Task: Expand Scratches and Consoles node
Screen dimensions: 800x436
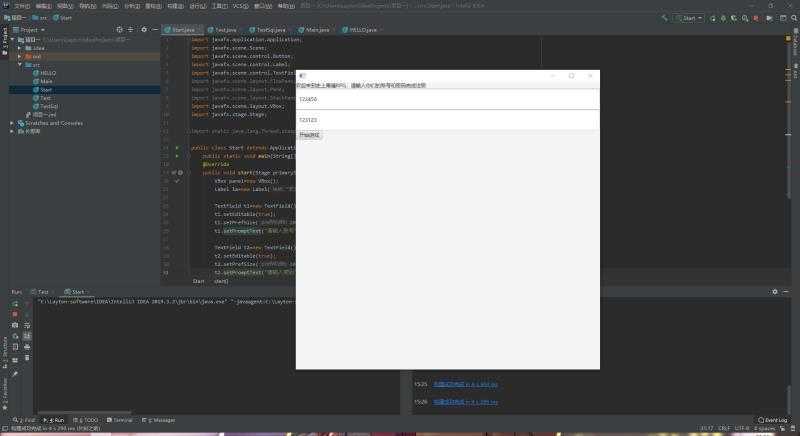Action: point(12,123)
